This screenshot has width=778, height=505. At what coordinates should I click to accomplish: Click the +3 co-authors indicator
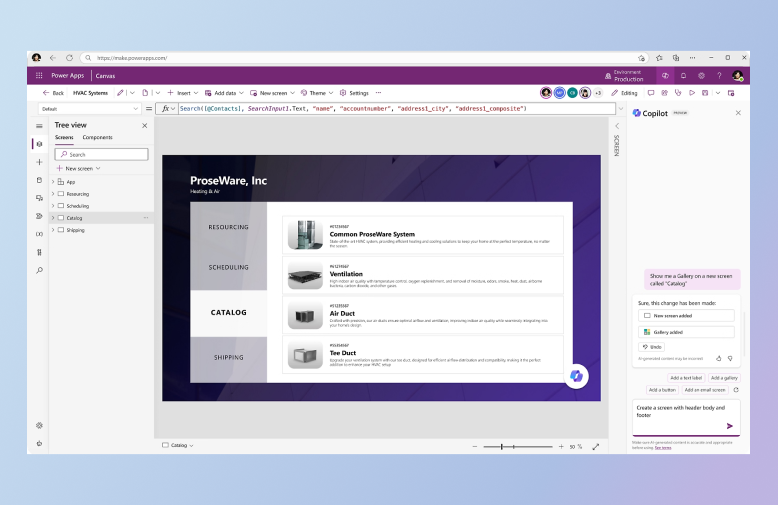598,93
